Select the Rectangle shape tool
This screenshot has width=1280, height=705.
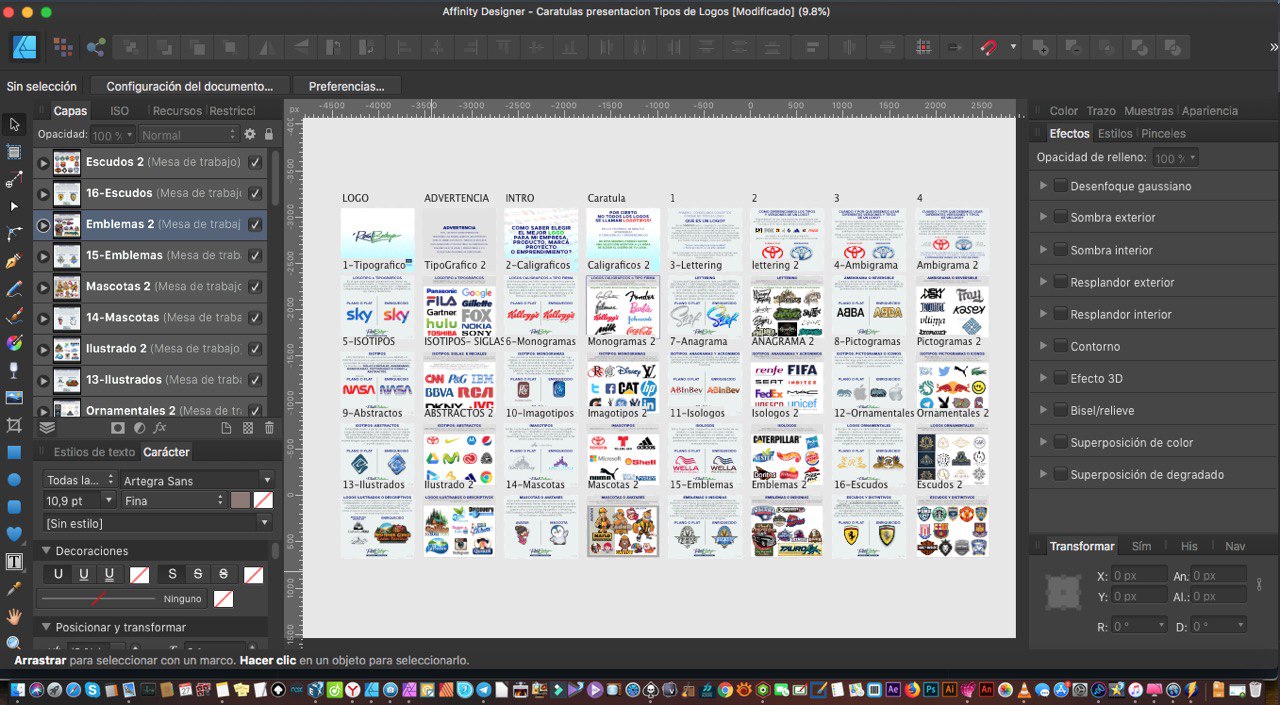tap(14, 452)
